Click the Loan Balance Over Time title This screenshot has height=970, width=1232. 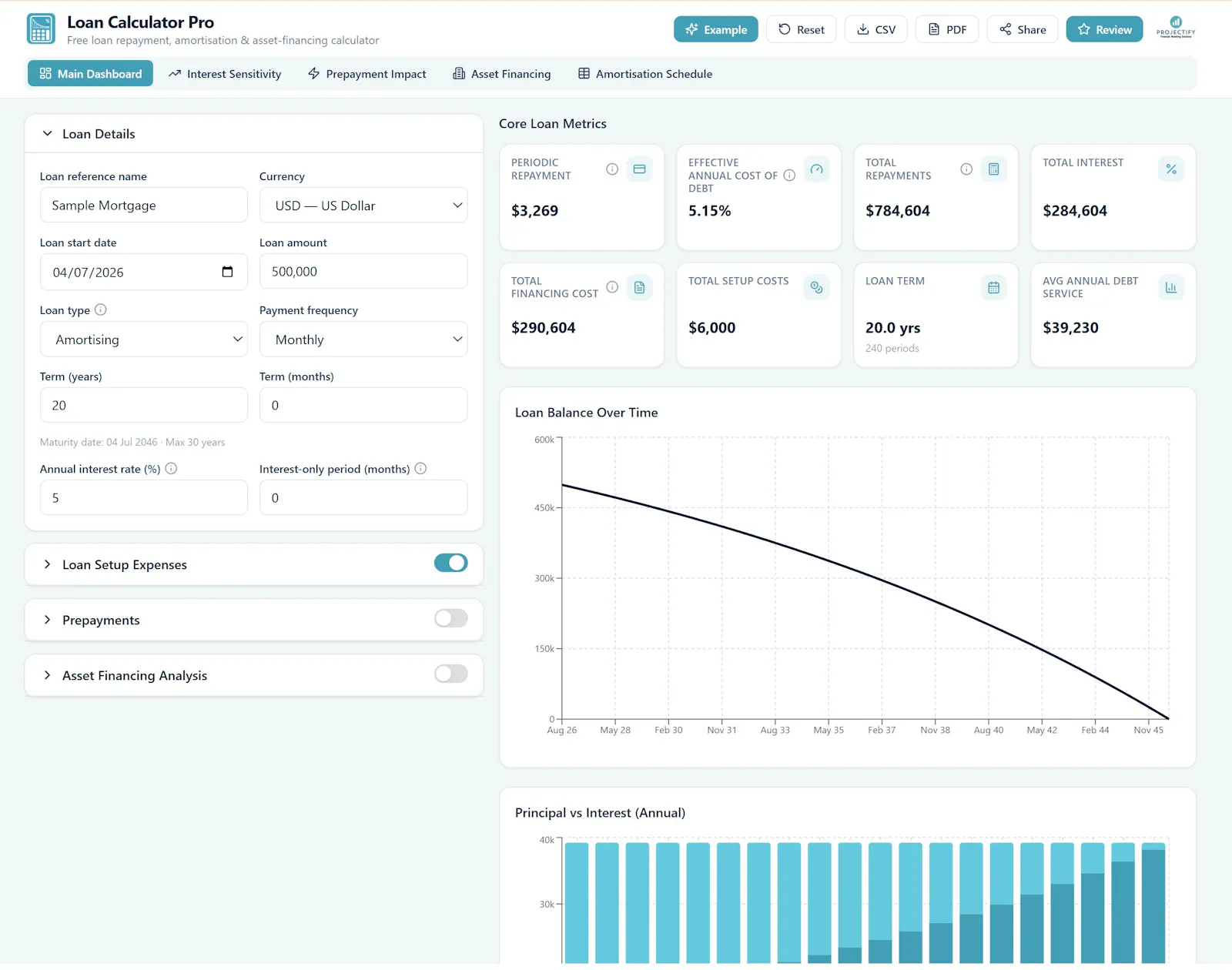pos(587,413)
